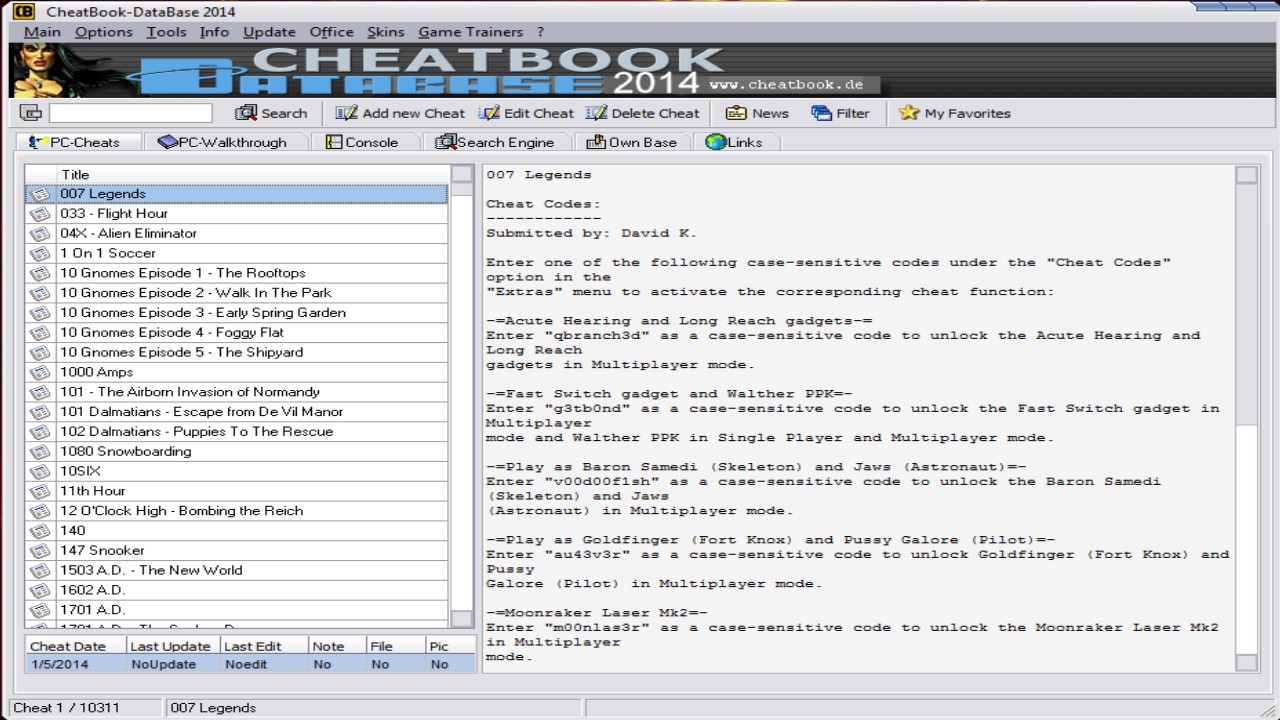Screen dimensions: 1280x720
Task: Open My Favorites star icon
Action: point(908,113)
